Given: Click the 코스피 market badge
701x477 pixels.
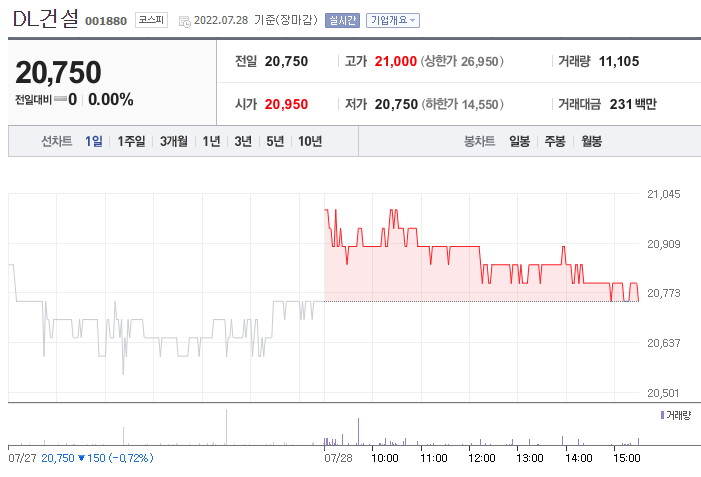Looking at the screenshot, I should click(x=152, y=20).
